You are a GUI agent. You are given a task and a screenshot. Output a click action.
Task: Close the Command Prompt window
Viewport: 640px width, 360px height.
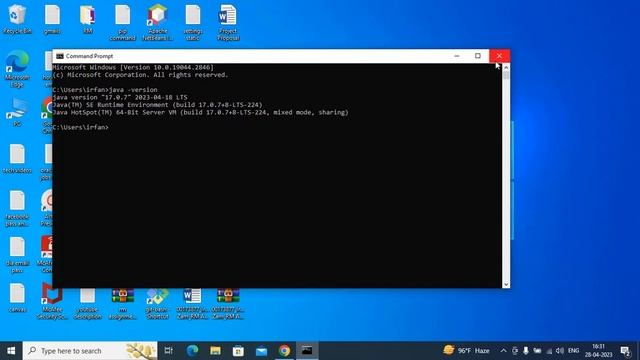pyautogui.click(x=499, y=56)
